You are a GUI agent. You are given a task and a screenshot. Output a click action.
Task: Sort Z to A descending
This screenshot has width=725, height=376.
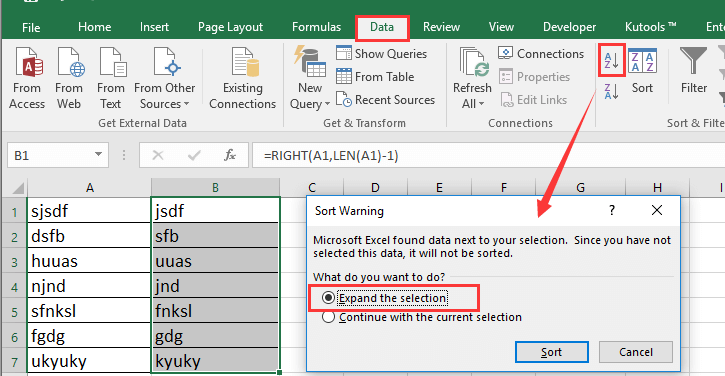[x=611, y=91]
